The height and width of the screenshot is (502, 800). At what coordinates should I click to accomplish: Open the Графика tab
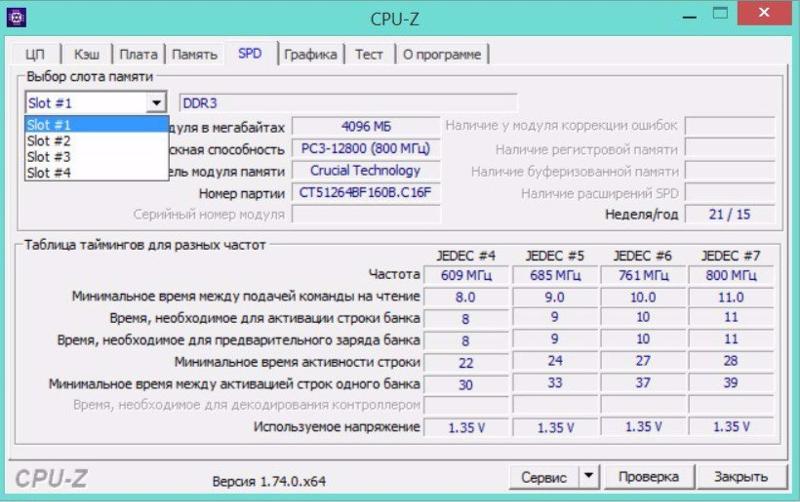click(310, 54)
